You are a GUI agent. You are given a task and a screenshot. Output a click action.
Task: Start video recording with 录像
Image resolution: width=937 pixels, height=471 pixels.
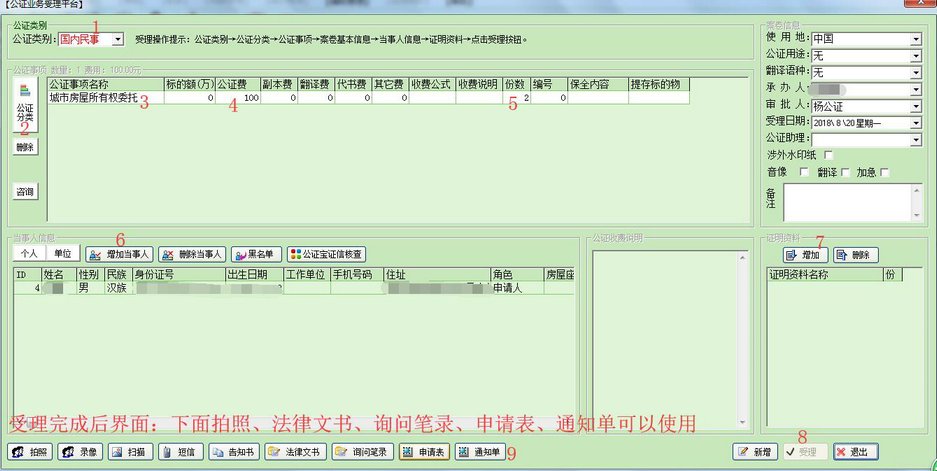pyautogui.click(x=80, y=452)
